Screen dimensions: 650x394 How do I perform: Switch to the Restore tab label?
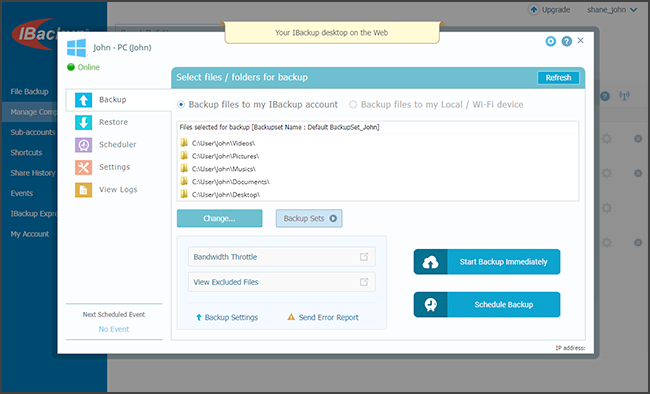pyautogui.click(x=113, y=122)
